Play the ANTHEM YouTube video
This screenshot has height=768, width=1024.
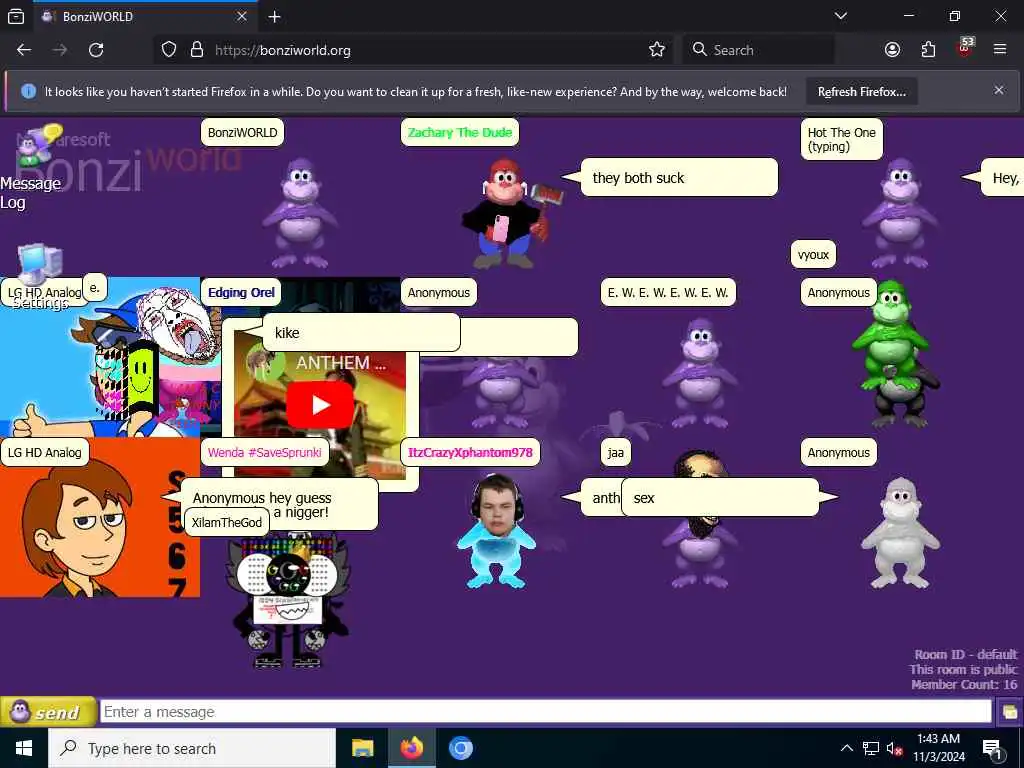[x=320, y=405]
